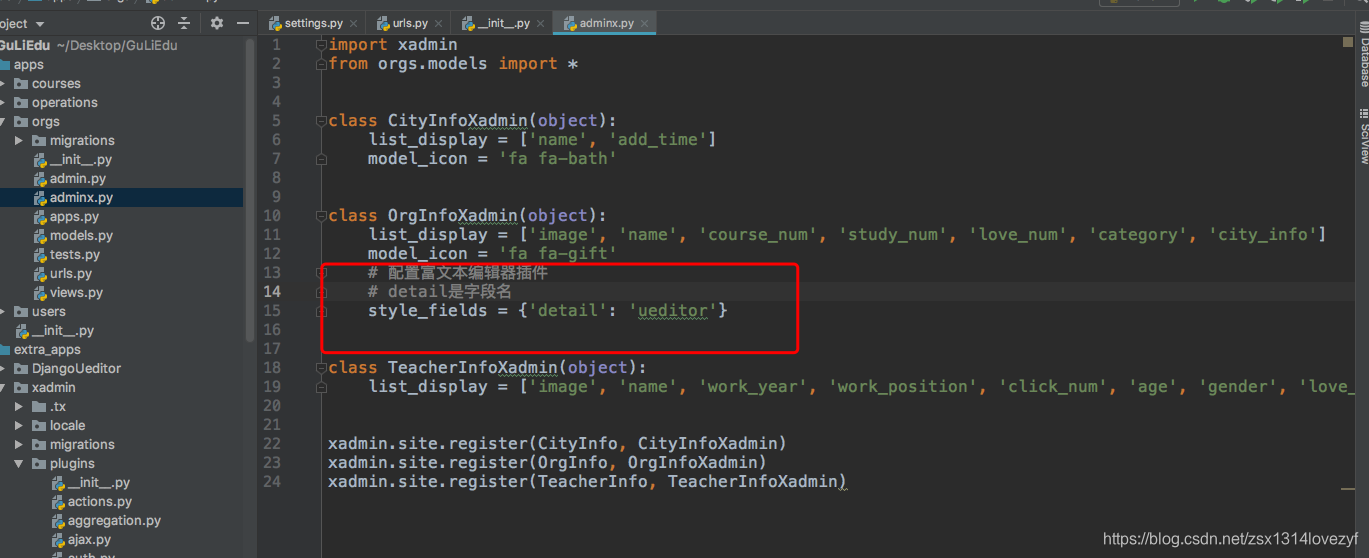Expand the locale folder
The height and width of the screenshot is (558, 1369).
(x=19, y=426)
